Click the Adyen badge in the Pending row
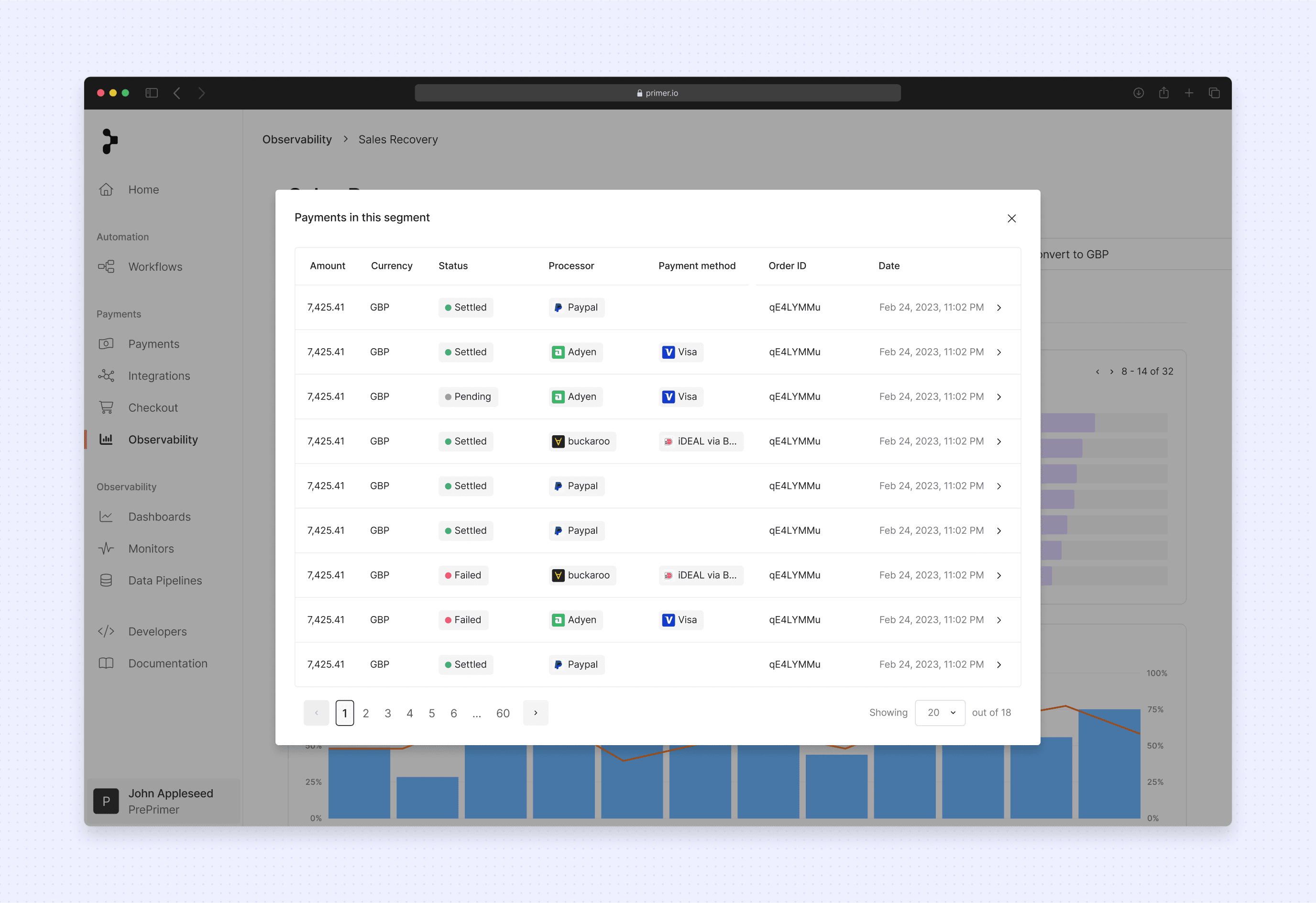Viewport: 1316px width, 903px height. [x=575, y=396]
